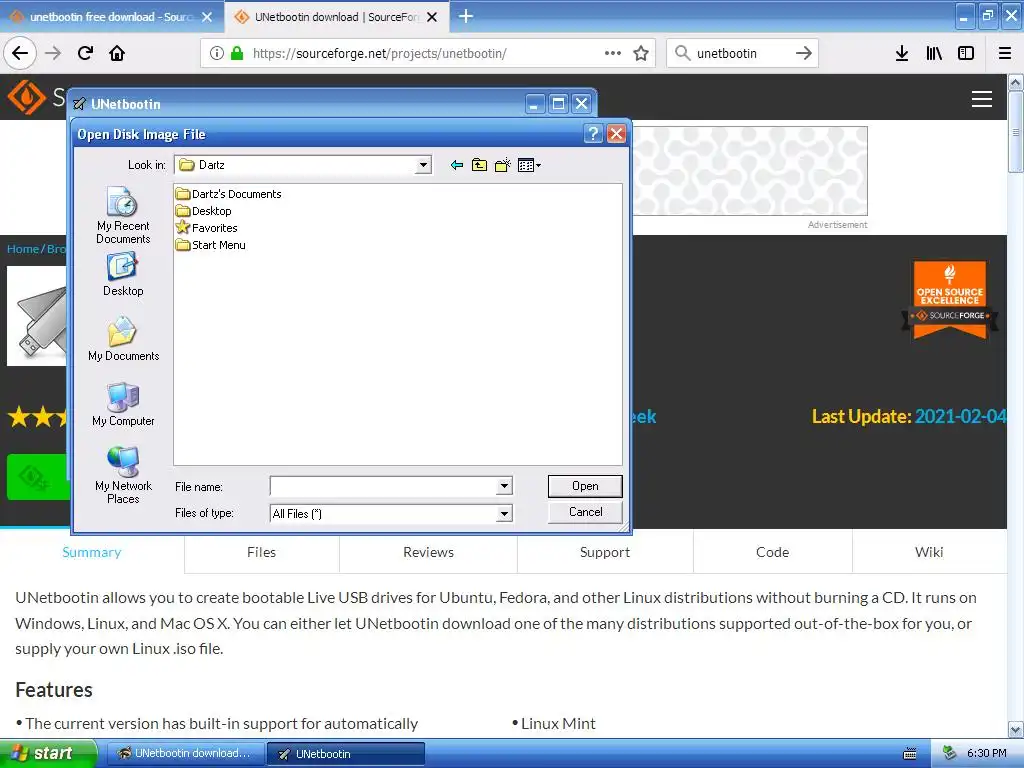The image size is (1024, 768).
Task: Close the Open Disk Image File dialog
Action: (616, 134)
